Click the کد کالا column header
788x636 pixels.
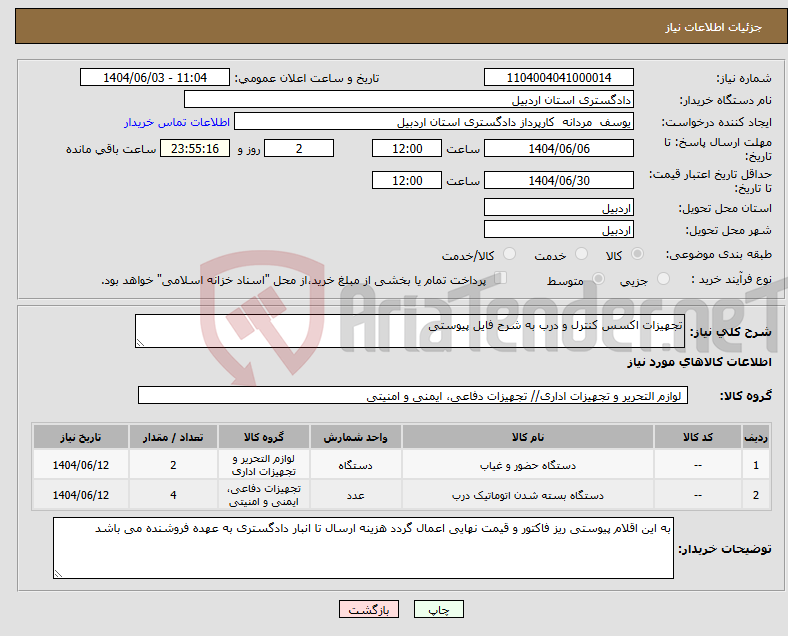point(698,437)
